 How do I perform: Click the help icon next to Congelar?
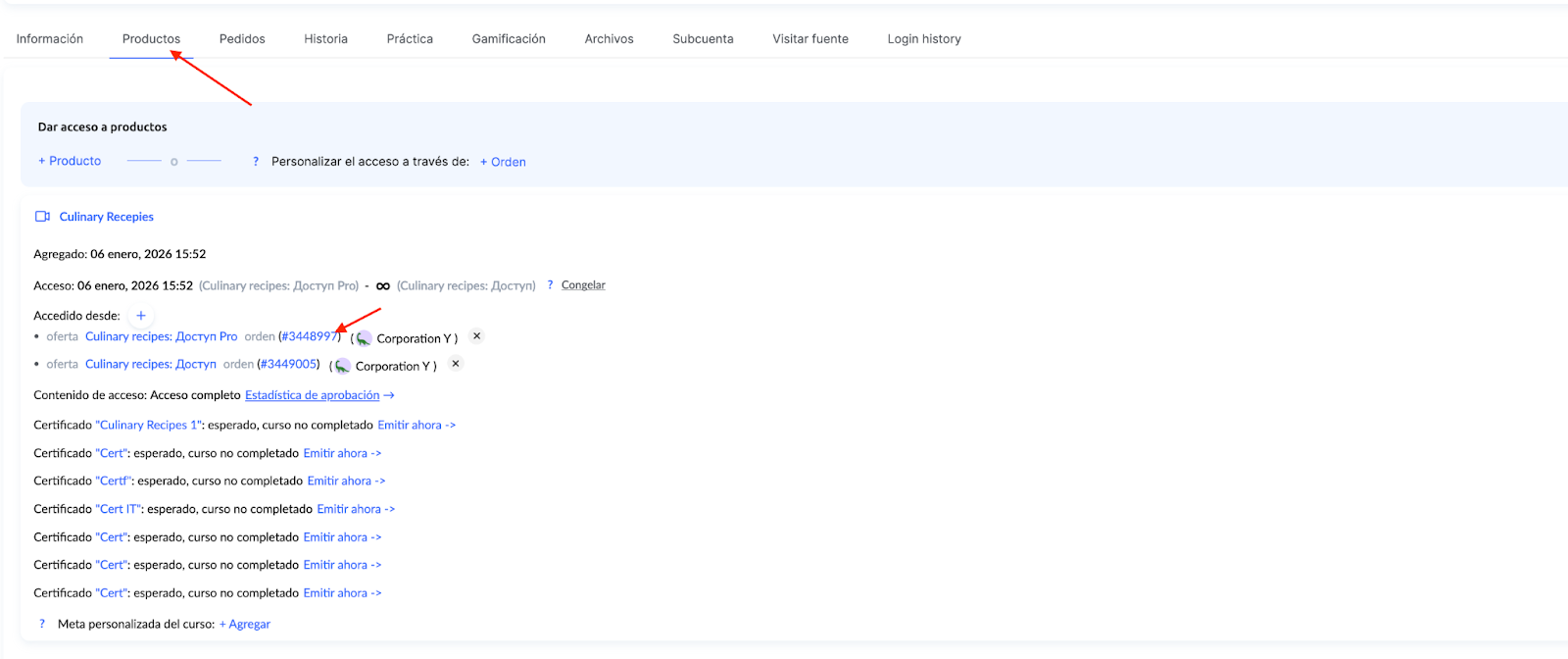(550, 285)
